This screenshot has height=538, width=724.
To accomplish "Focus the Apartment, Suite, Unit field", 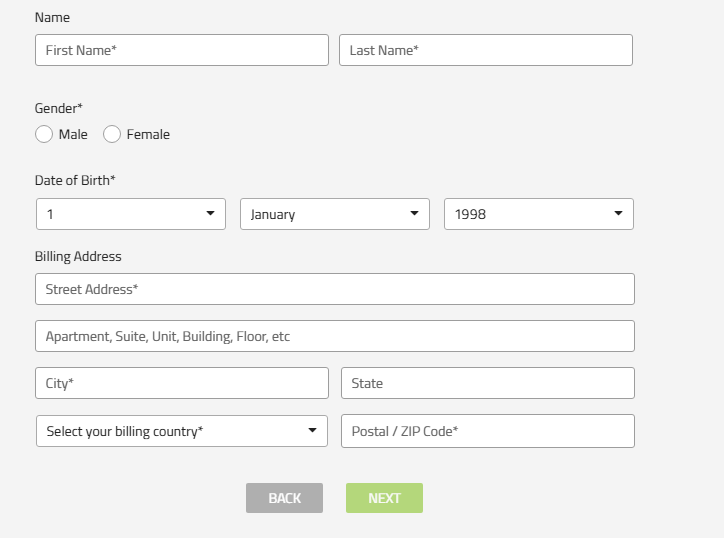I will (x=334, y=336).
